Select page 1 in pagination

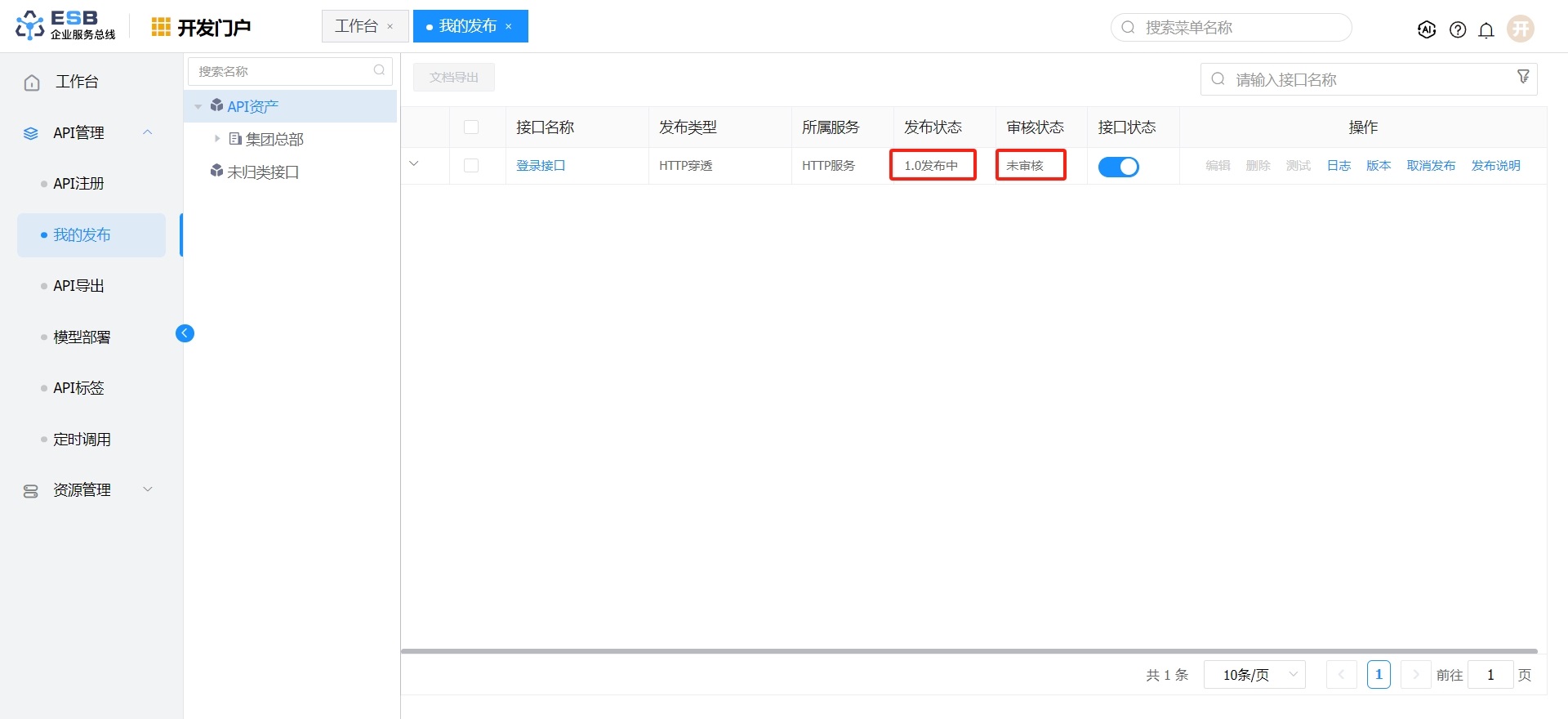[x=1379, y=675]
